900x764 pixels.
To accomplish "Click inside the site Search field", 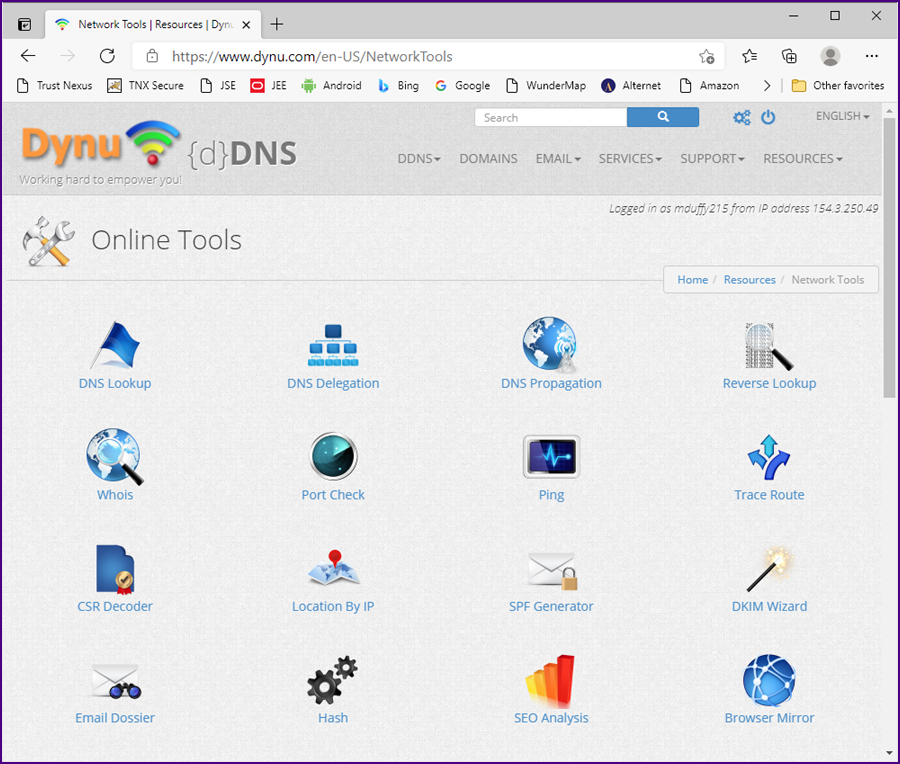I will click(551, 117).
